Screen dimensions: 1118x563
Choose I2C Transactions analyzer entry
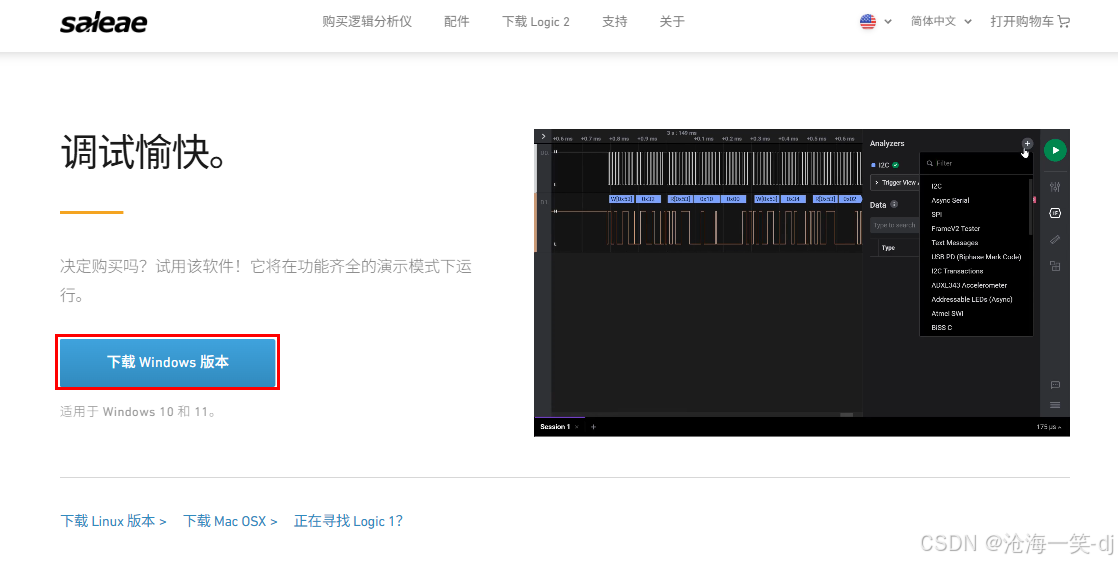pos(957,271)
